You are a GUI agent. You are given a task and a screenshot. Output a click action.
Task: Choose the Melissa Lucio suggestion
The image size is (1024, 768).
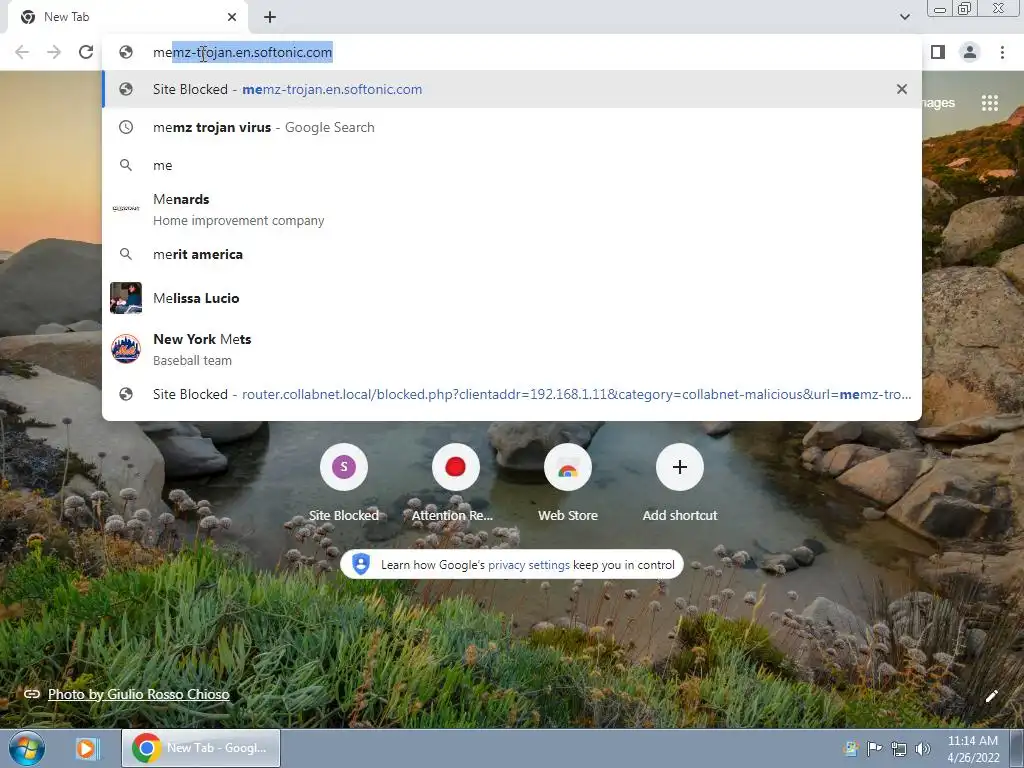pyautogui.click(x=511, y=298)
